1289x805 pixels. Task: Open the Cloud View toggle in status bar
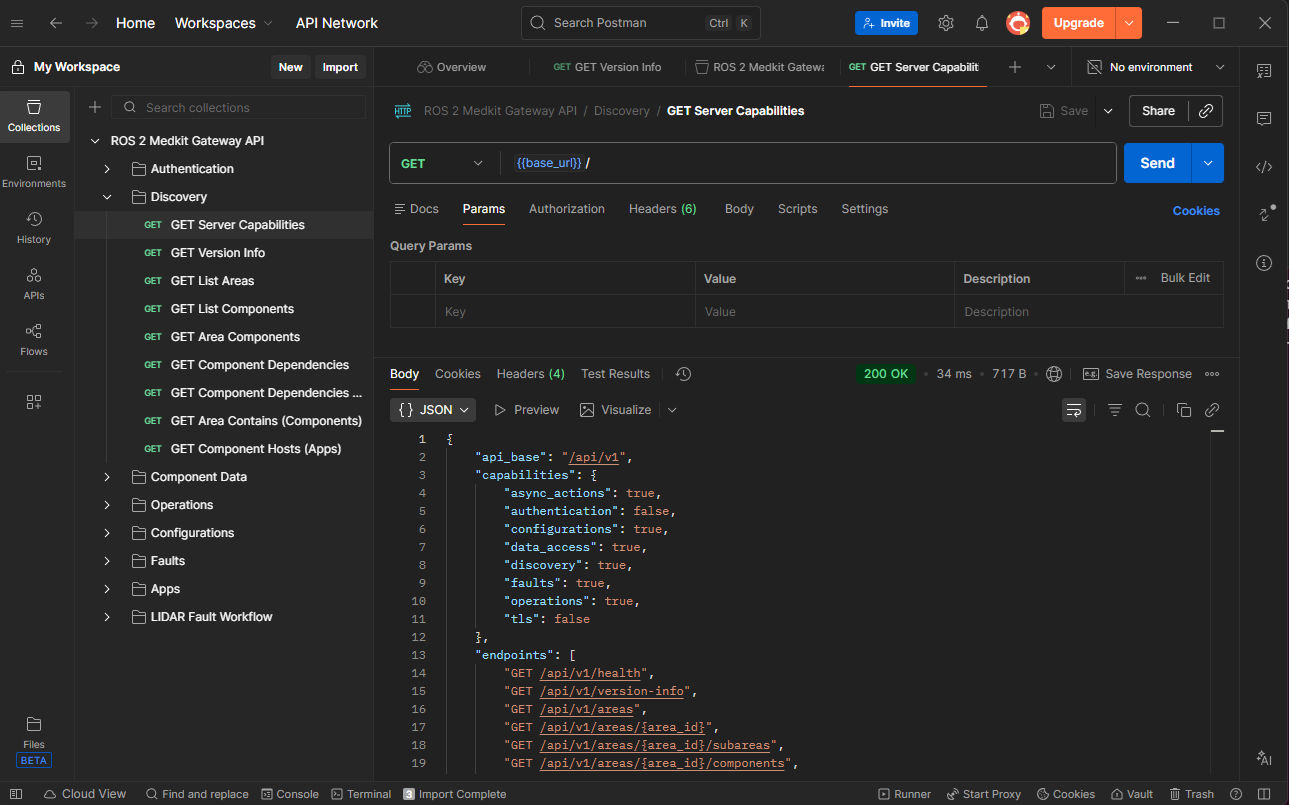[85, 794]
